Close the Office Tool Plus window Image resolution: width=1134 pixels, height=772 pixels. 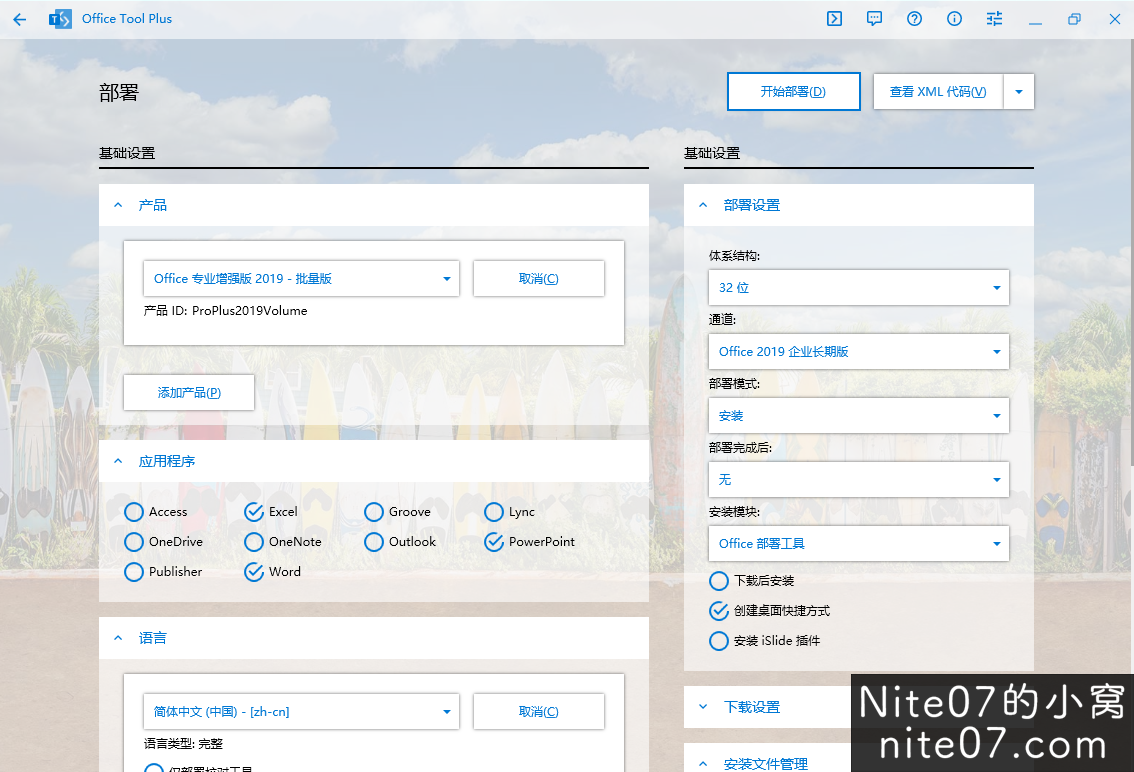tap(1114, 20)
